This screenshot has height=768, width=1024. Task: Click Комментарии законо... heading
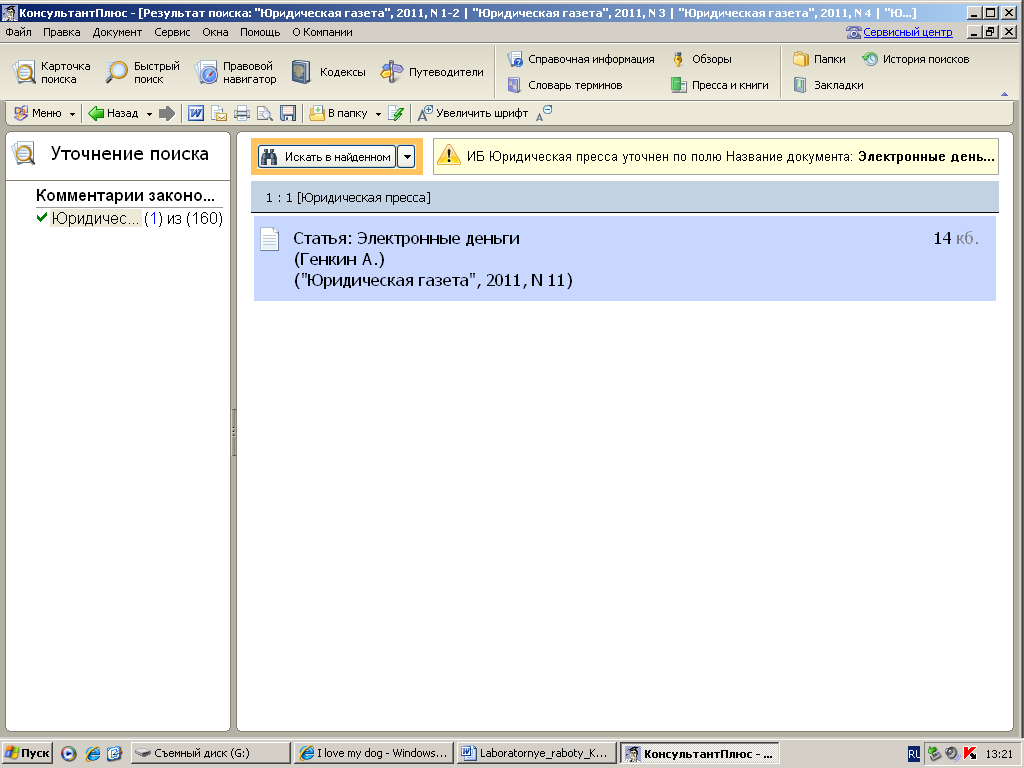click(125, 195)
